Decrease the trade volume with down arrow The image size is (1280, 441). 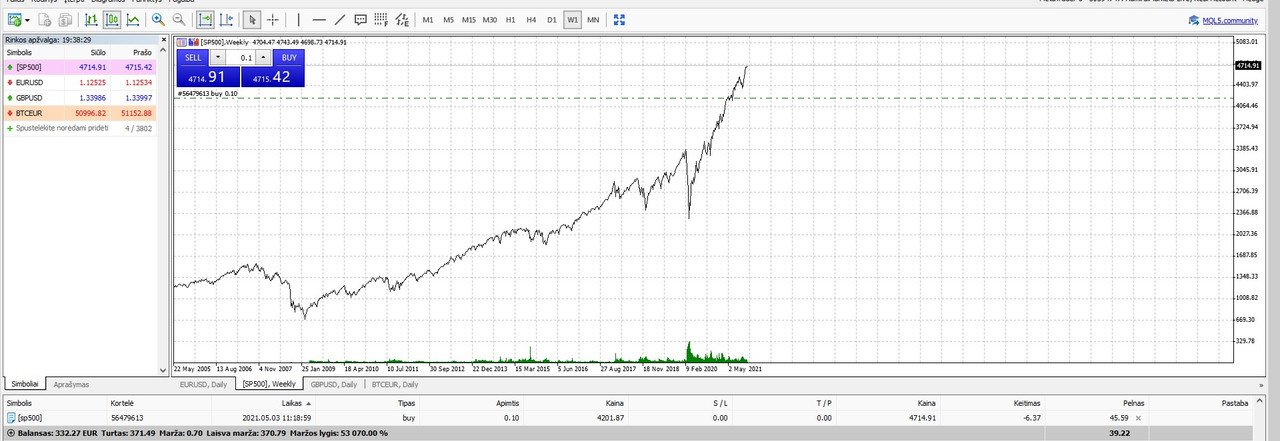(x=218, y=57)
